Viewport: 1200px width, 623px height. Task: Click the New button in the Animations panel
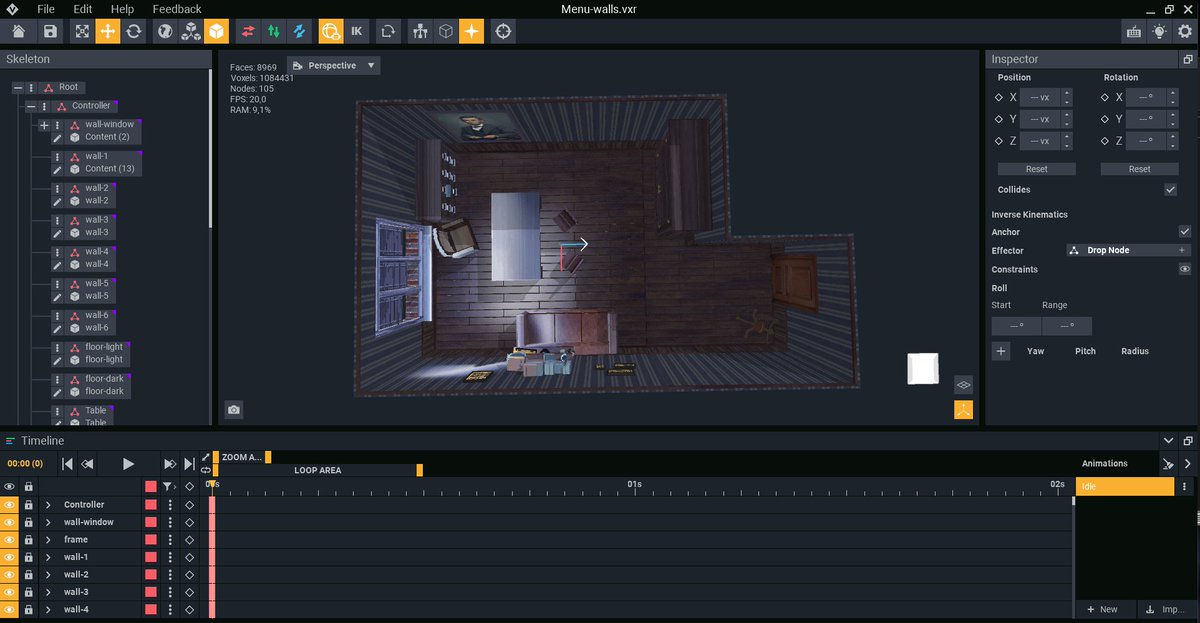pos(1104,609)
